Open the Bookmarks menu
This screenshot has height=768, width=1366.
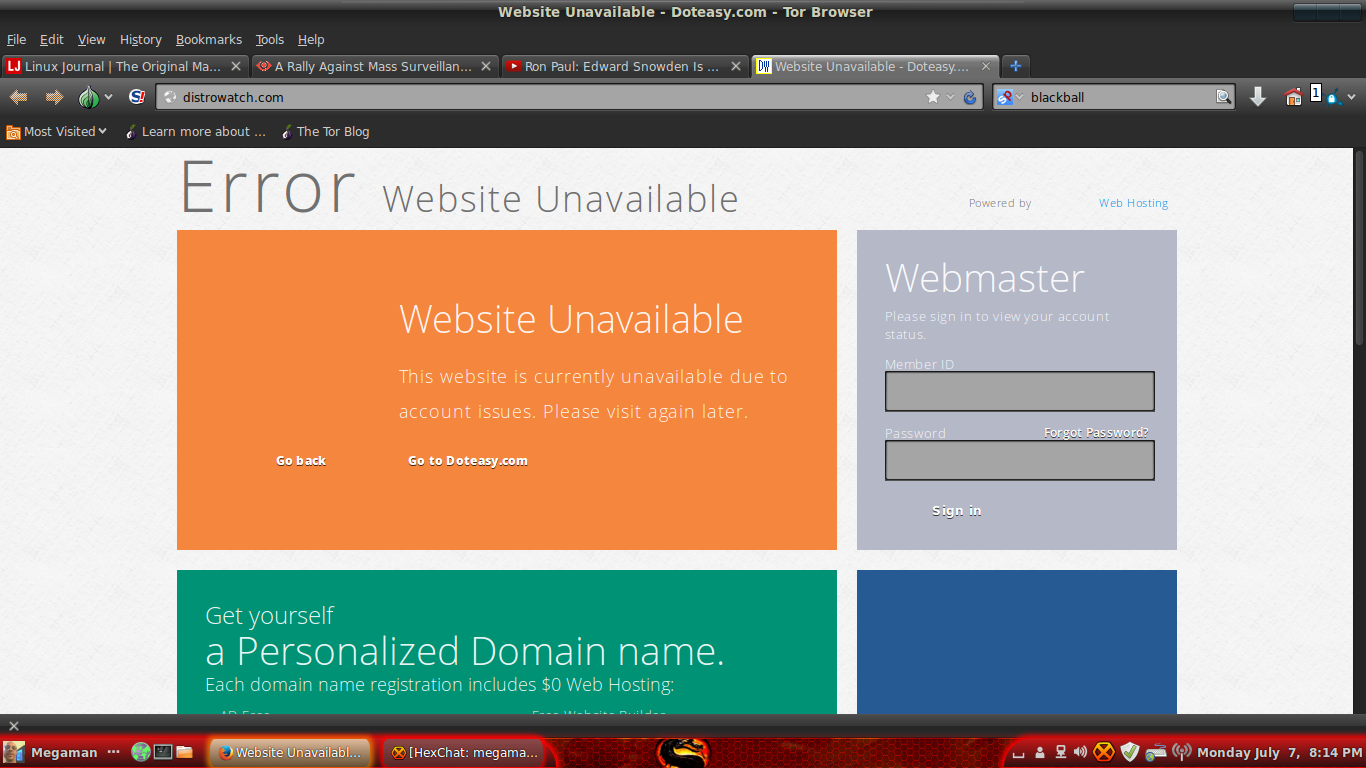[x=209, y=39]
